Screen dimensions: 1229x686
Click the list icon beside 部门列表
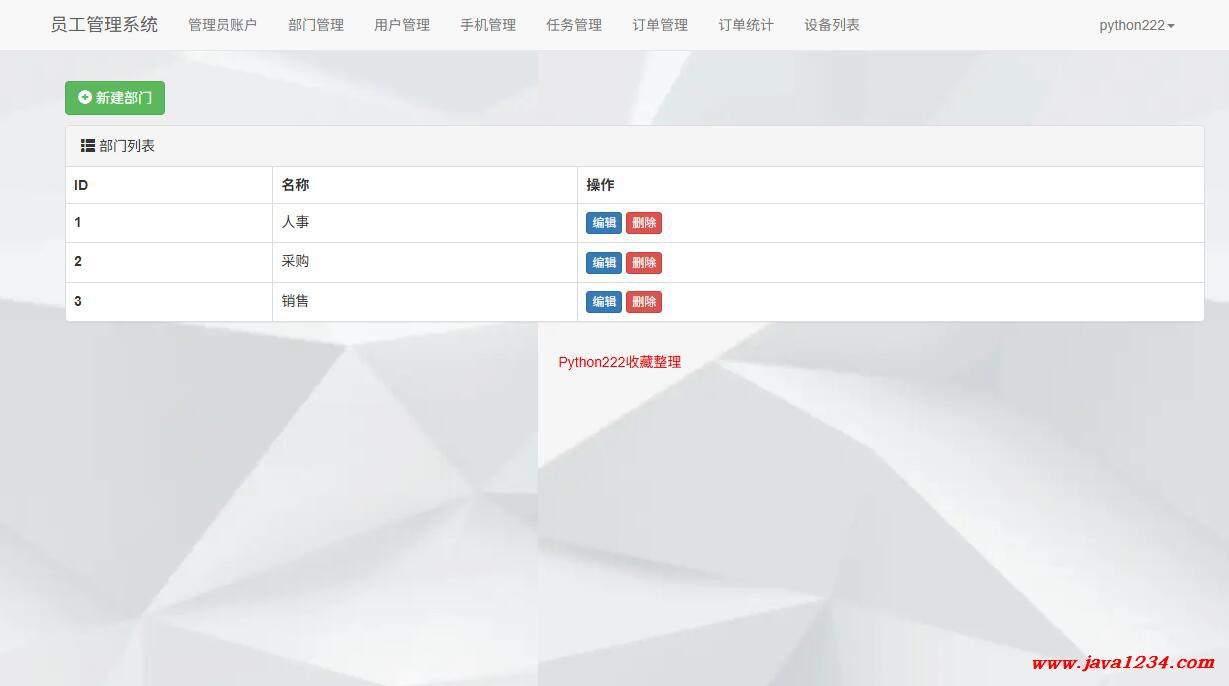pyautogui.click(x=88, y=146)
